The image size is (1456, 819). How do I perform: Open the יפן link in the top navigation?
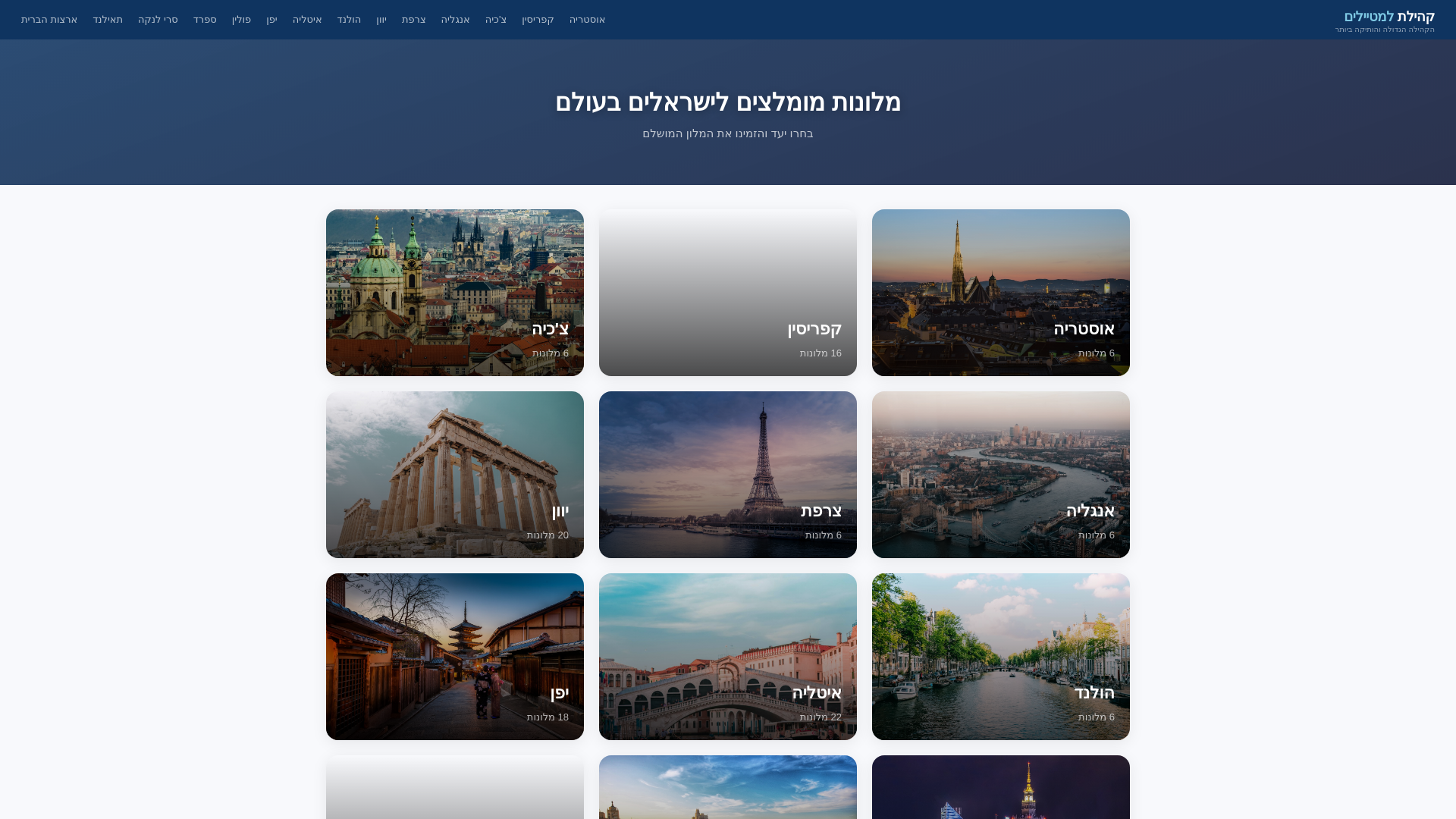[x=271, y=20]
